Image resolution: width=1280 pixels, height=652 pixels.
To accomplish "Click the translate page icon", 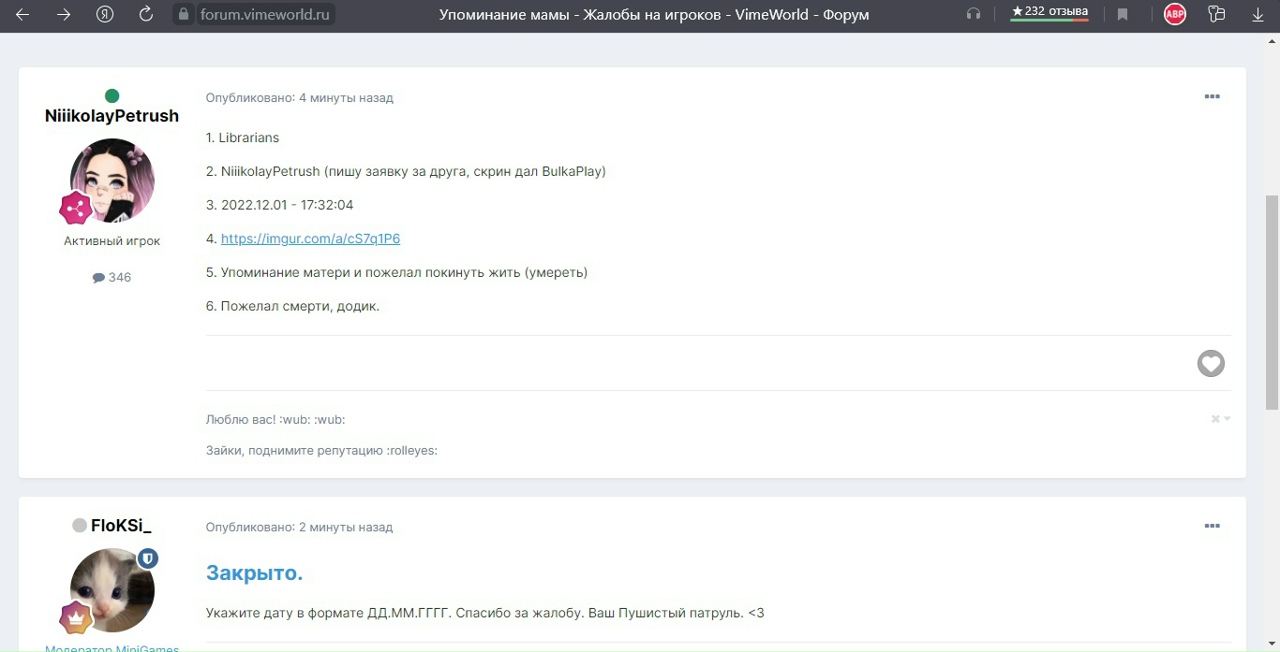I will point(1216,14).
